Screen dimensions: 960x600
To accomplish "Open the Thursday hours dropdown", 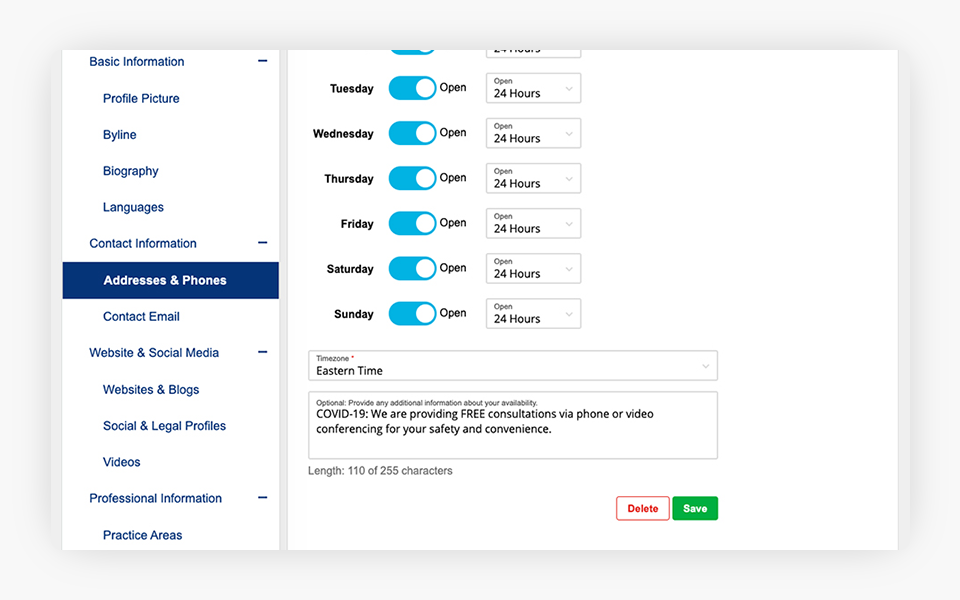I will coord(533,178).
